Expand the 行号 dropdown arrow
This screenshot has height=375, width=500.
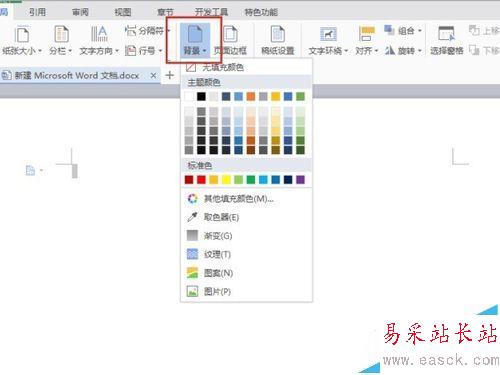click(x=160, y=51)
